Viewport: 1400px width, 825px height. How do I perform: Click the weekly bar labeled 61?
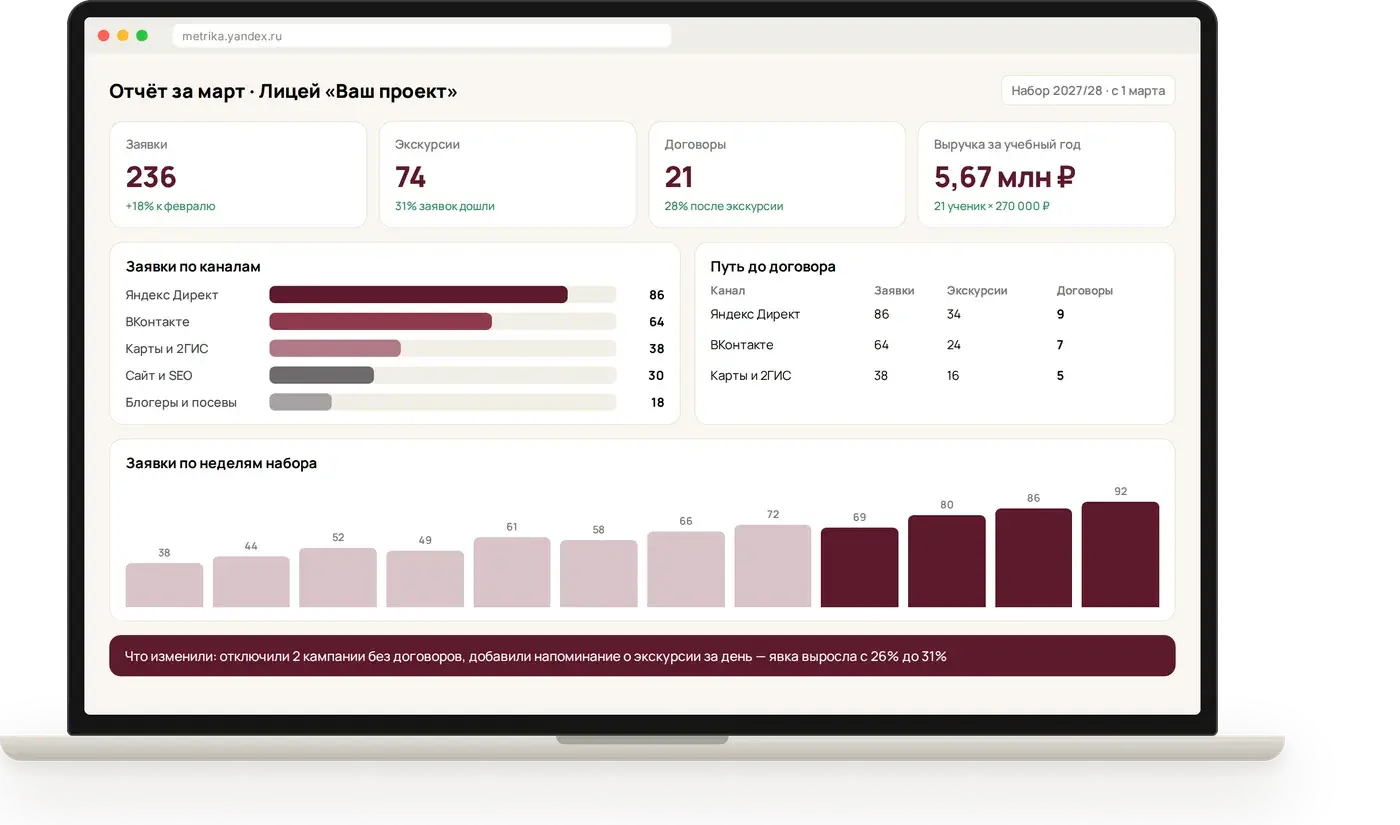pyautogui.click(x=512, y=572)
